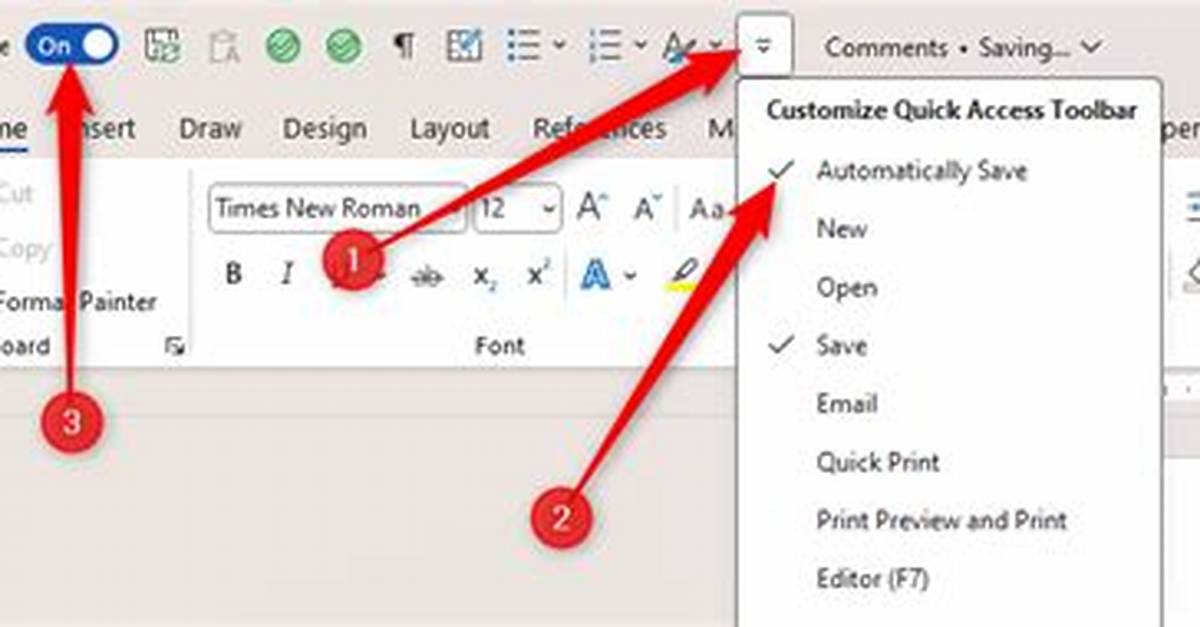
Task: Switch to the Draw tab
Action: 210,129
